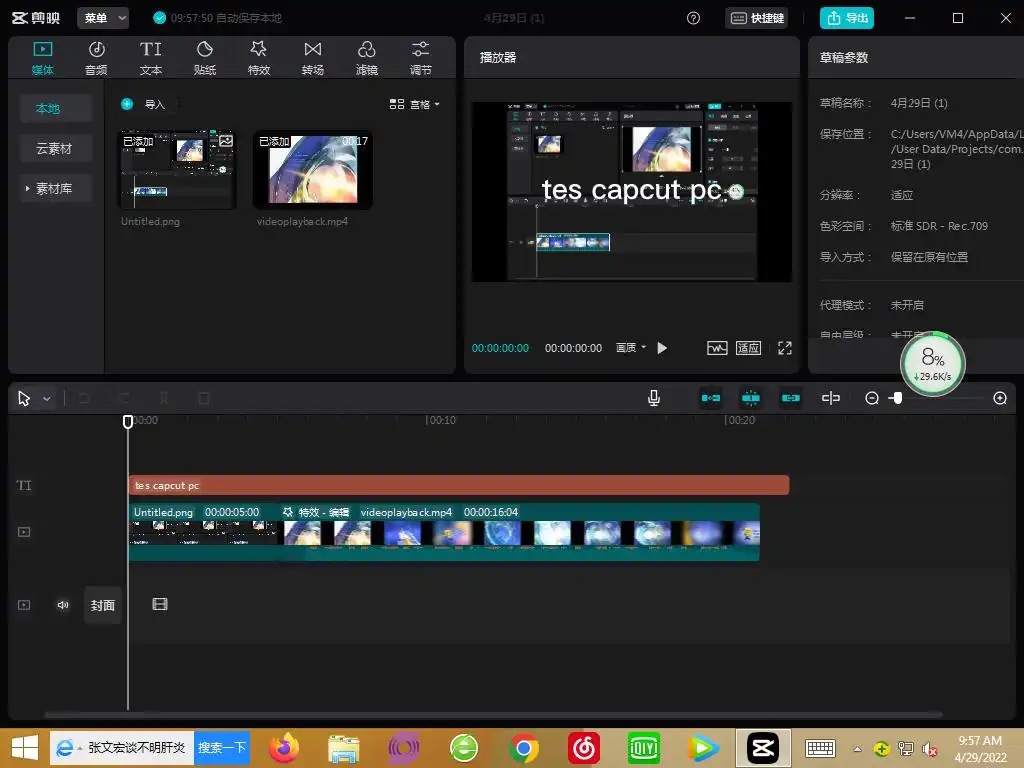Select the videoplayback.mp4 clip on timeline
Viewport: 1024px width, 768px height.
519,532
